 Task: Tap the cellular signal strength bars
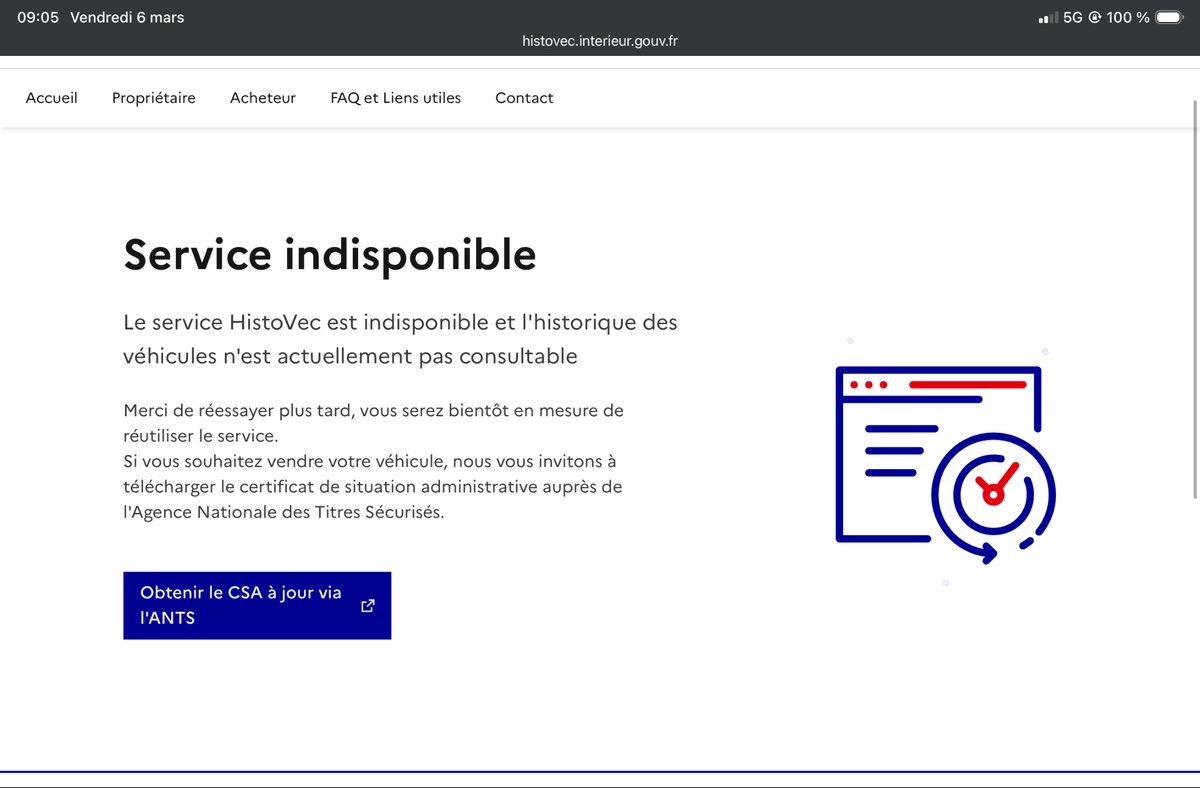click(x=1048, y=18)
